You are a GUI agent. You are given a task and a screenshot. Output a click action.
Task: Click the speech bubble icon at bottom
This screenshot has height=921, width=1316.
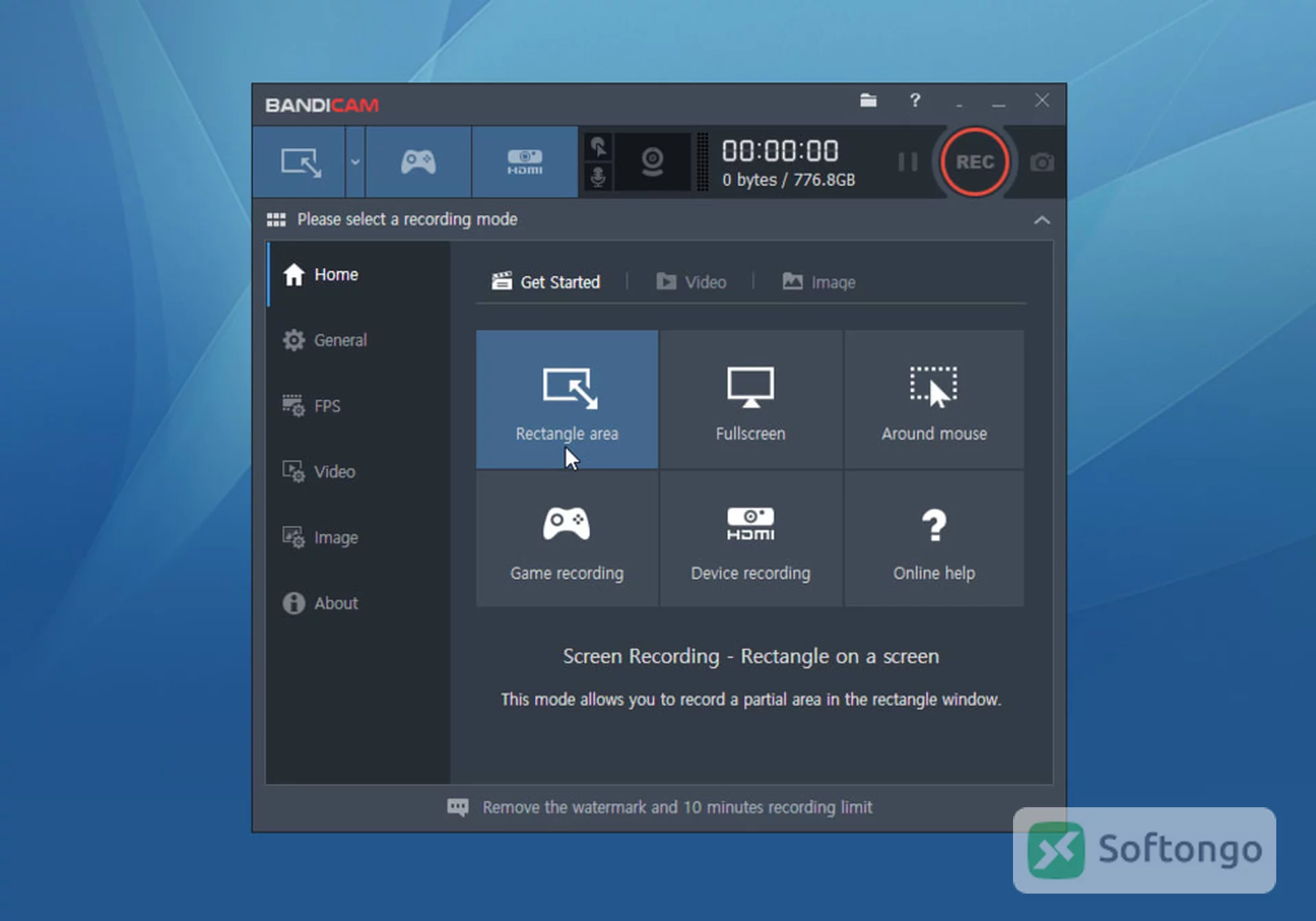coord(458,807)
